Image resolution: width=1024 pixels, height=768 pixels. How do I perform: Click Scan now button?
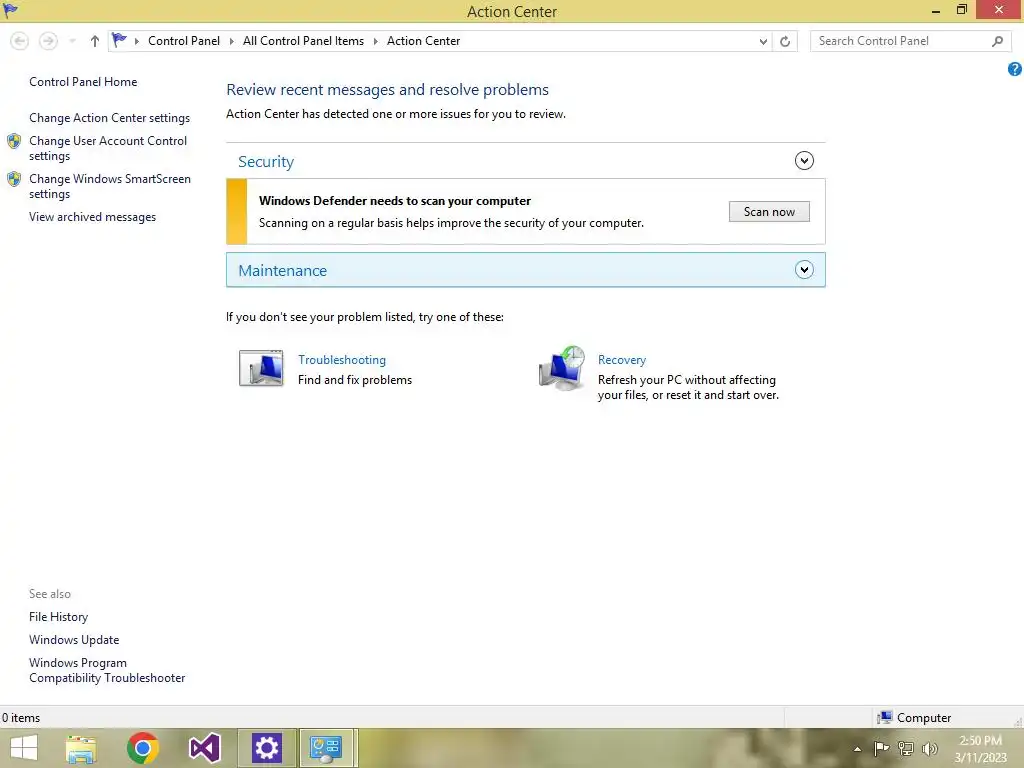[769, 212]
